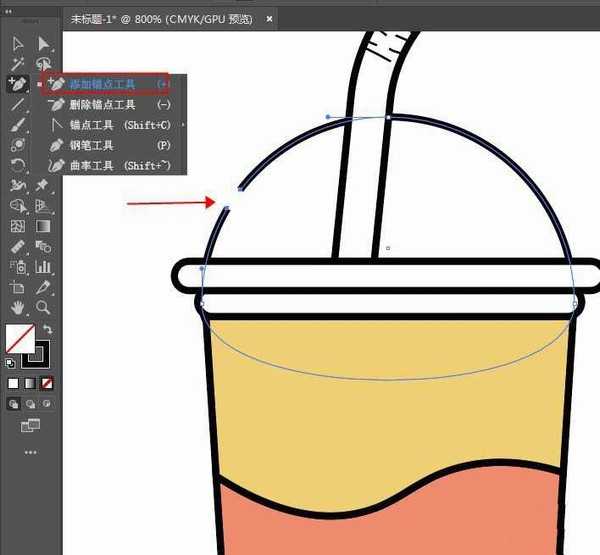The height and width of the screenshot is (555, 600).
Task: Open the Edit Toolbar three-dots menu
Action: (x=30, y=452)
